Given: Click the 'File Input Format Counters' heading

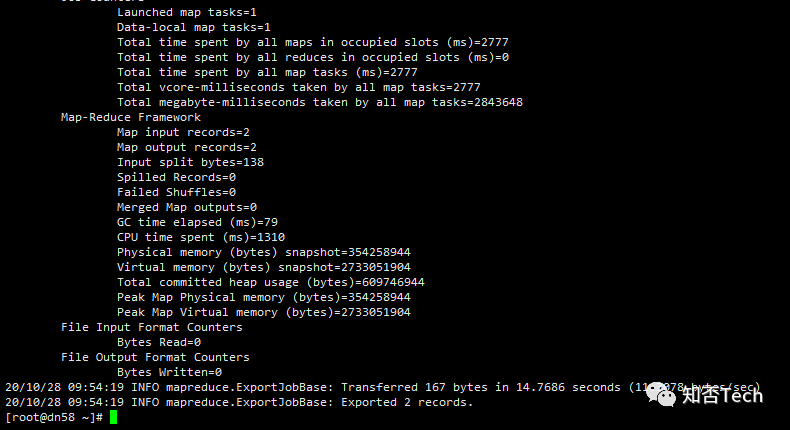Looking at the screenshot, I should pyautogui.click(x=151, y=327).
